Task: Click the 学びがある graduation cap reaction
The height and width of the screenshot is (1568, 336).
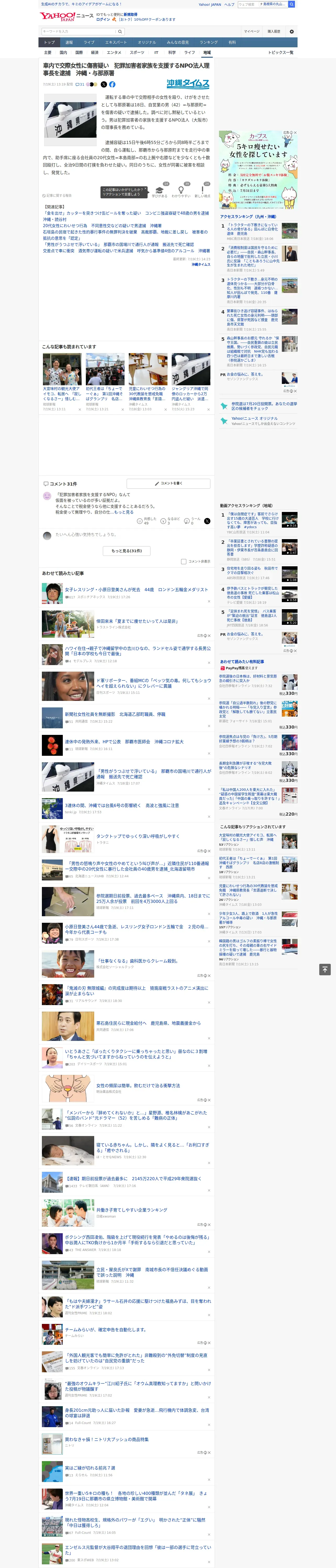Action: point(160,192)
